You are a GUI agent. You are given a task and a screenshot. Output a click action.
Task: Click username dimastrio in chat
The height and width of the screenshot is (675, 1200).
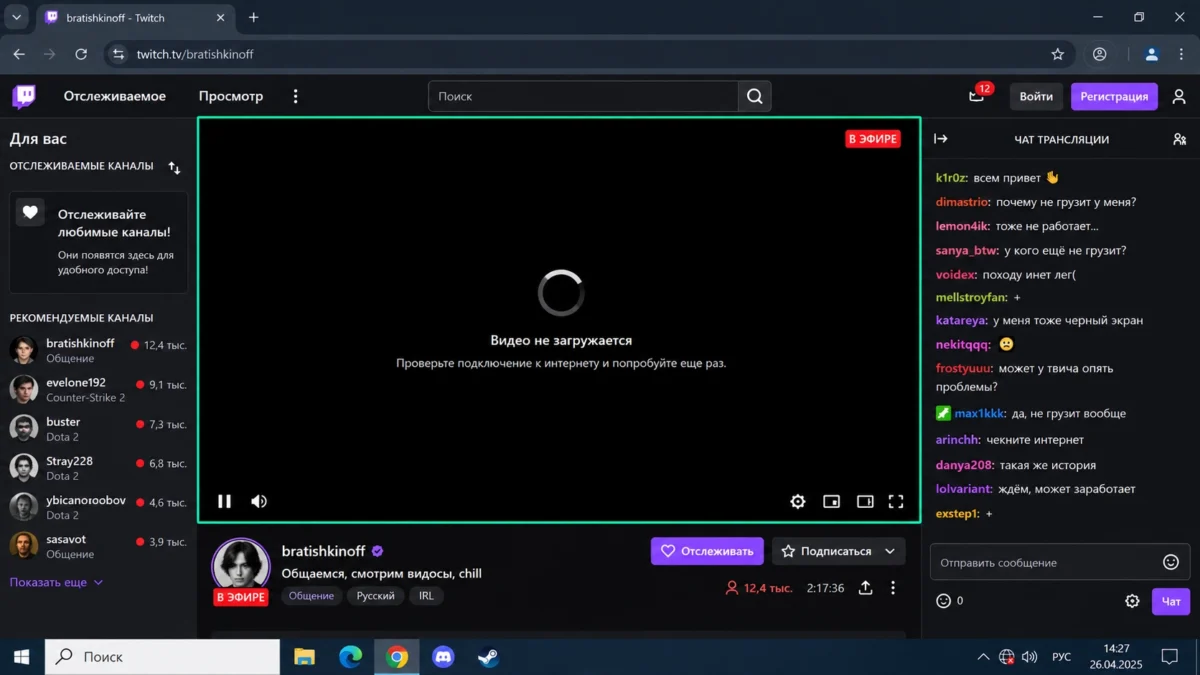click(963, 202)
